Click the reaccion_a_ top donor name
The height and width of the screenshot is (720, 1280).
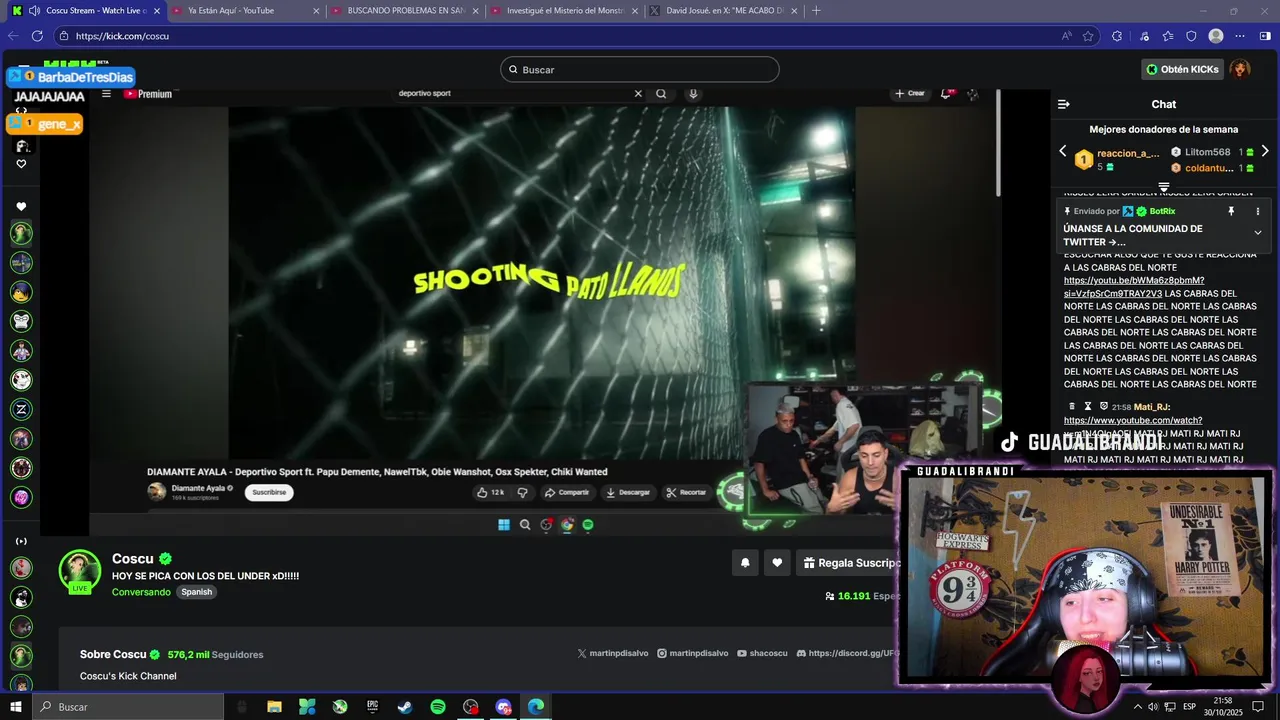pos(1128,153)
